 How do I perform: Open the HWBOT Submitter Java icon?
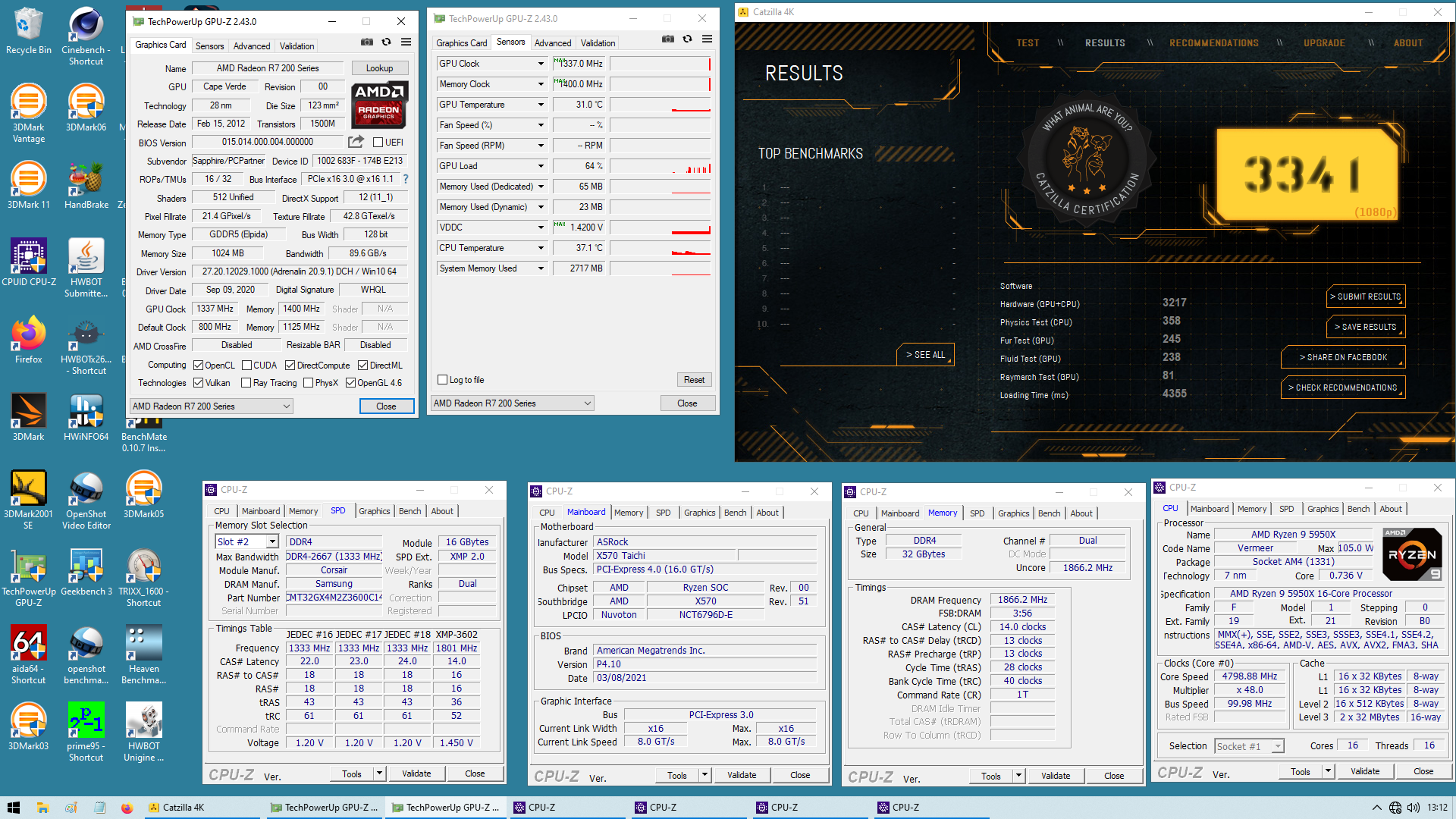pyautogui.click(x=86, y=268)
